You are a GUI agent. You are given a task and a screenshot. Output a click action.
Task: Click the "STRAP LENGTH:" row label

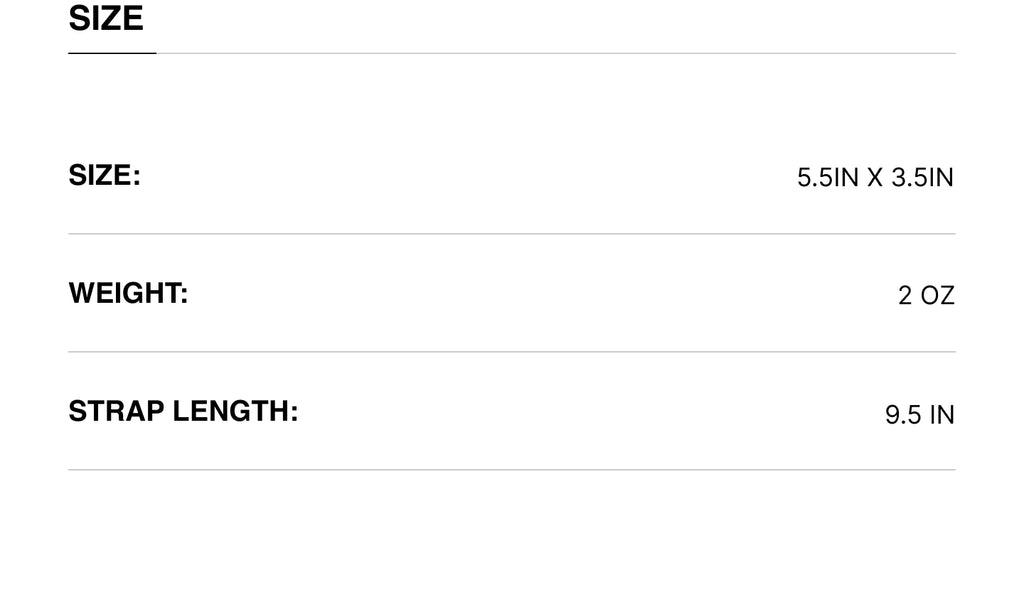click(x=183, y=412)
